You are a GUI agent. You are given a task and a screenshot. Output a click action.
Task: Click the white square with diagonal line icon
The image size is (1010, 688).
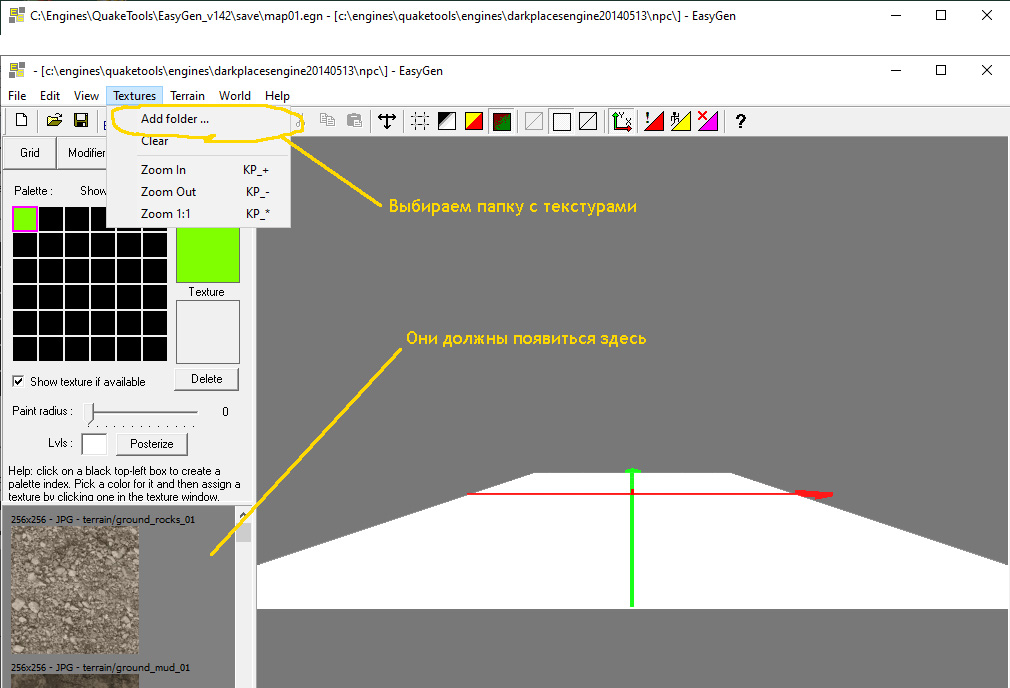(x=588, y=120)
